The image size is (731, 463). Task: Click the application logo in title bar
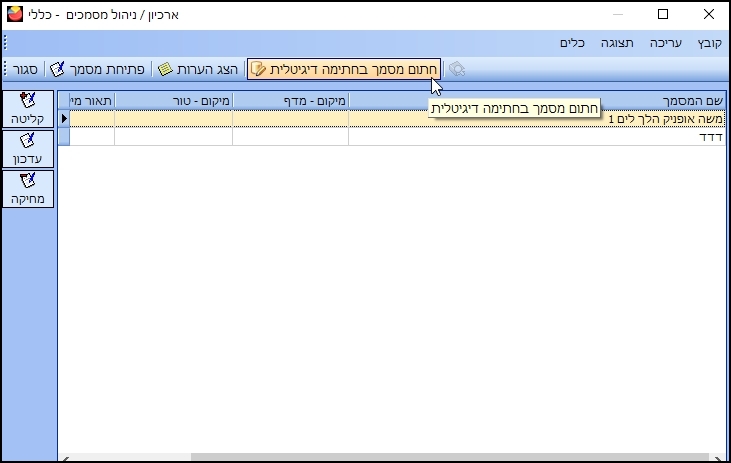point(14,15)
